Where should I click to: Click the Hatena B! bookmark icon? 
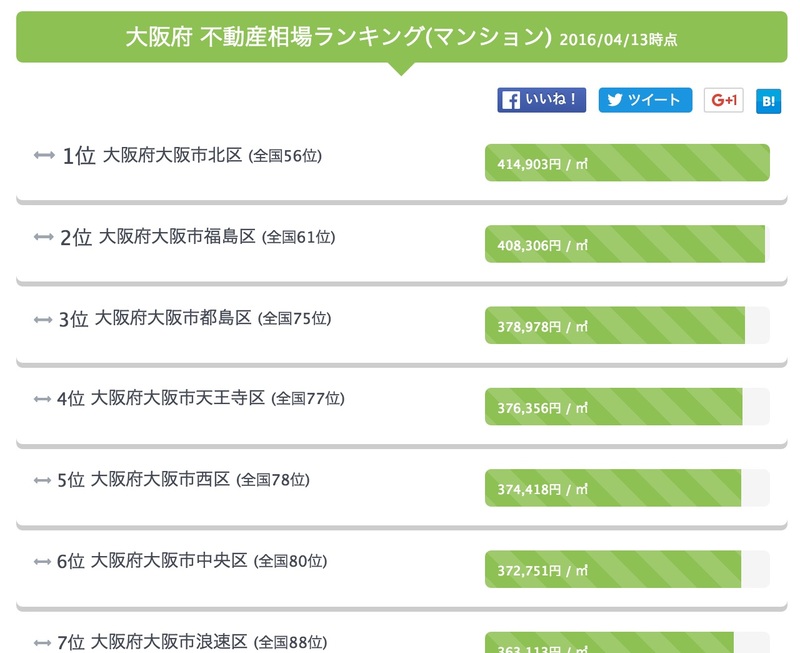point(768,101)
